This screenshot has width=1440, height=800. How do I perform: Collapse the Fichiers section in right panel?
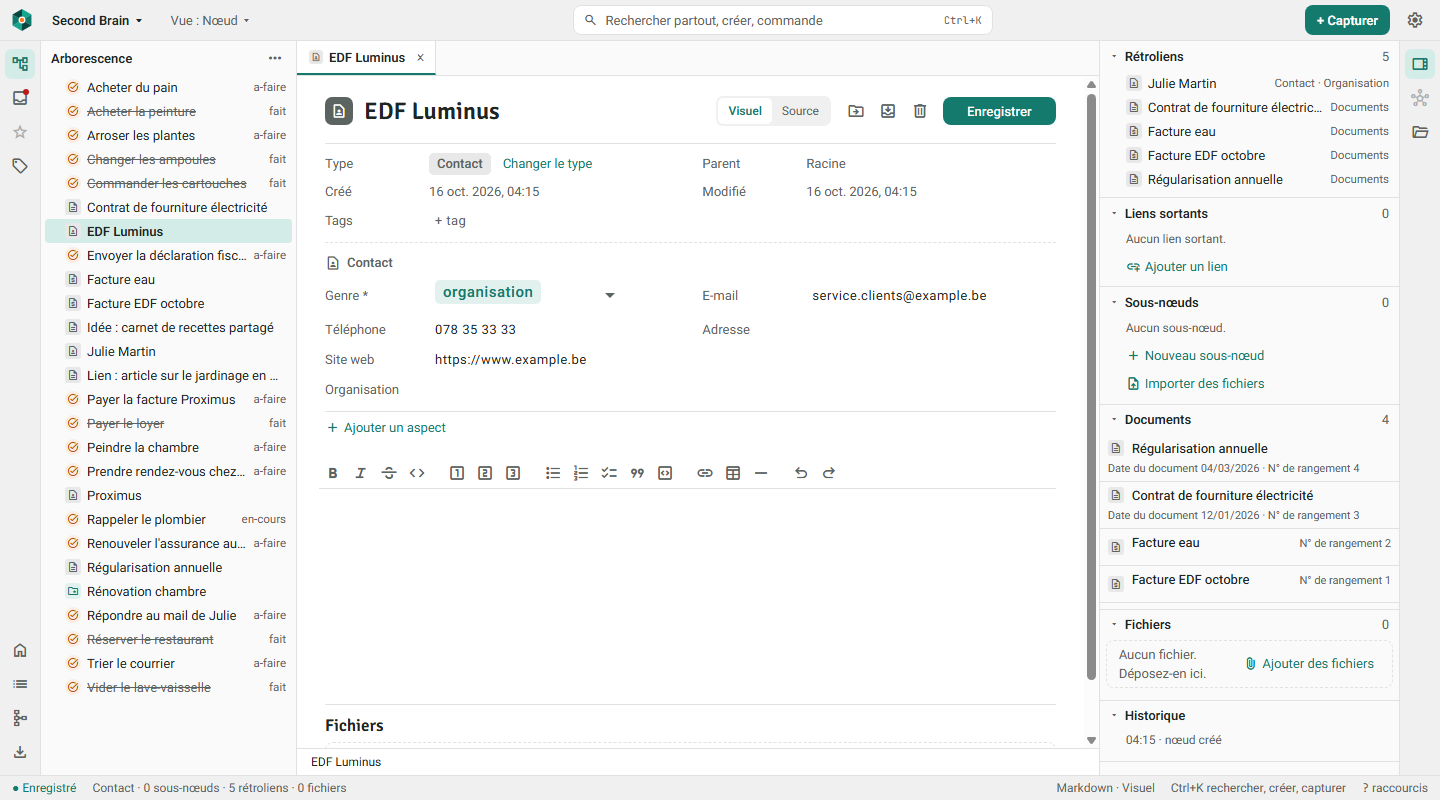(1114, 625)
